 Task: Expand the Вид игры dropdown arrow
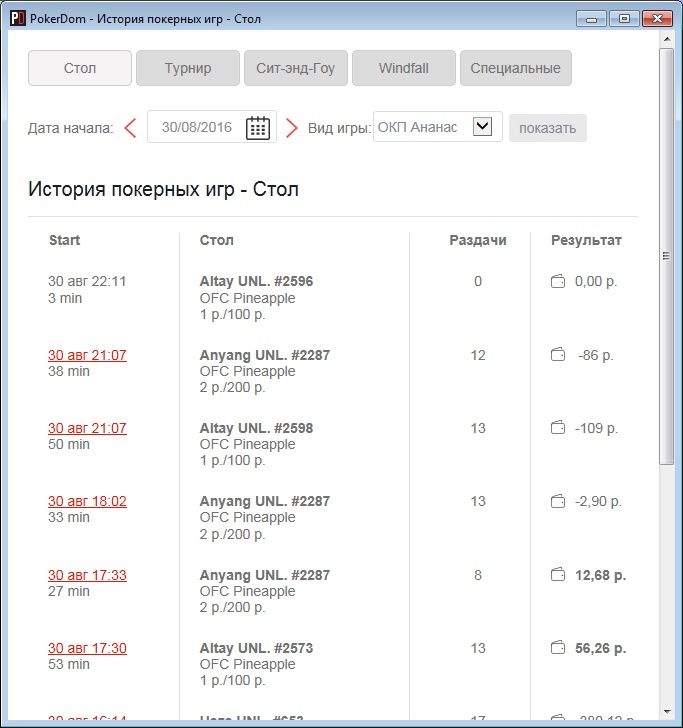click(482, 126)
